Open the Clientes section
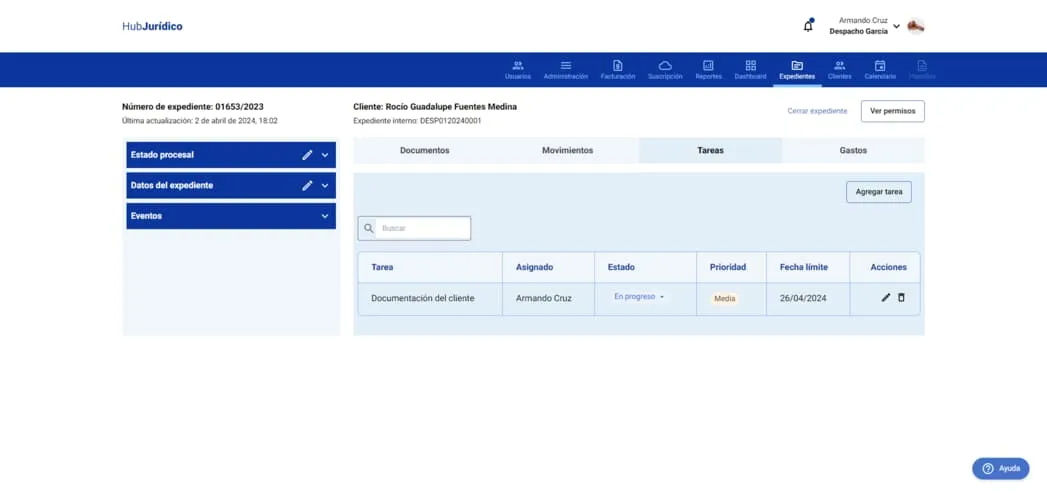 coord(839,70)
